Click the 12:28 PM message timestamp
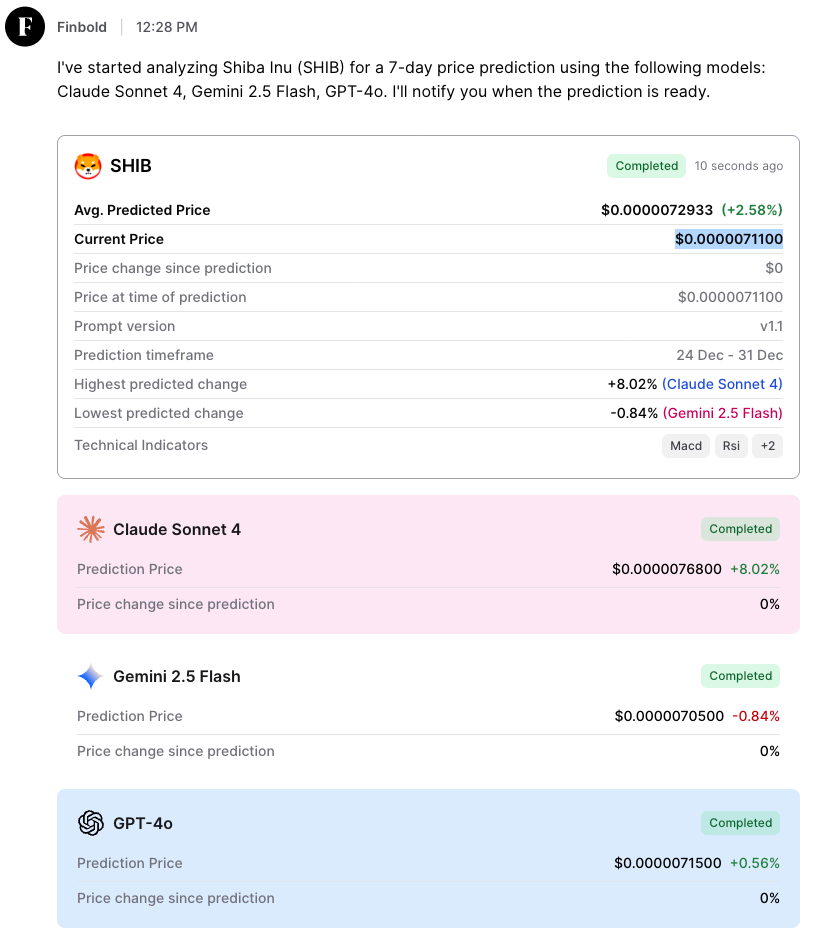 tap(167, 27)
